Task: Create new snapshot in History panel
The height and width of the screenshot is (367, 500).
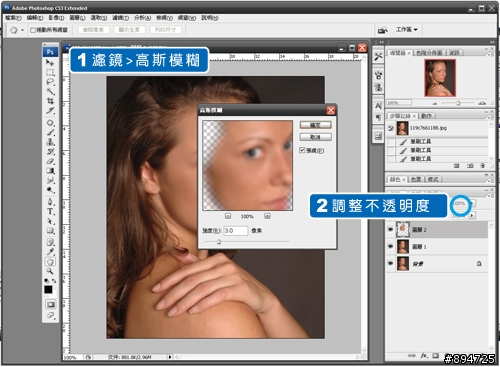Action: click(x=470, y=166)
